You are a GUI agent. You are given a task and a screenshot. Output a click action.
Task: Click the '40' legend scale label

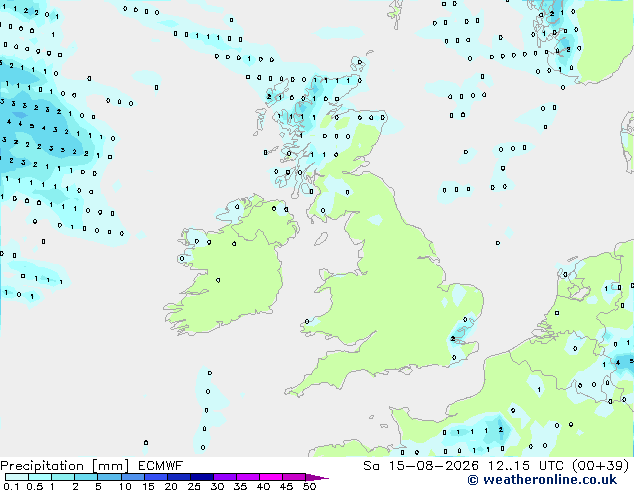pyautogui.click(x=263, y=486)
